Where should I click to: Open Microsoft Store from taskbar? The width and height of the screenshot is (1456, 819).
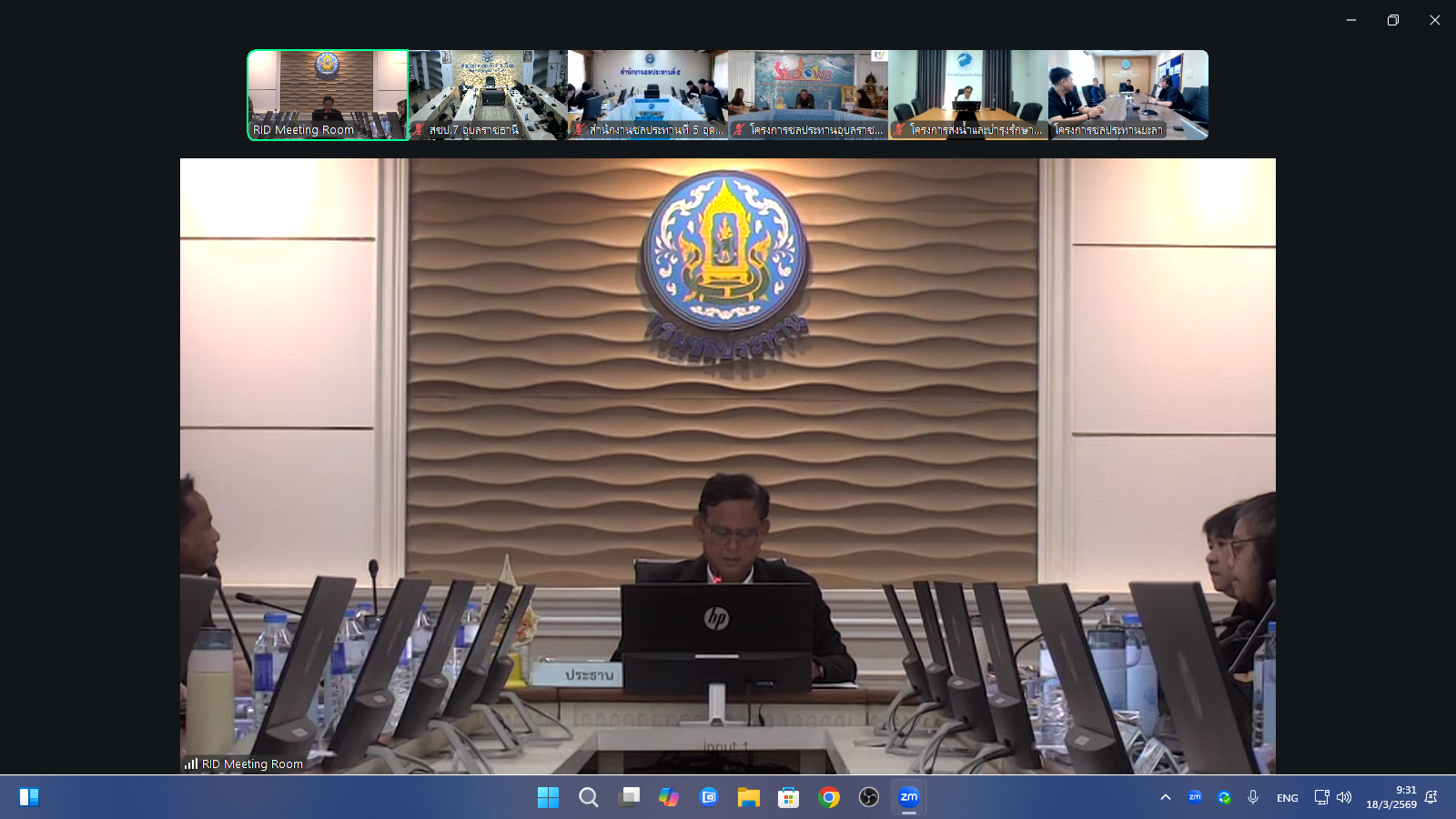pyautogui.click(x=789, y=798)
